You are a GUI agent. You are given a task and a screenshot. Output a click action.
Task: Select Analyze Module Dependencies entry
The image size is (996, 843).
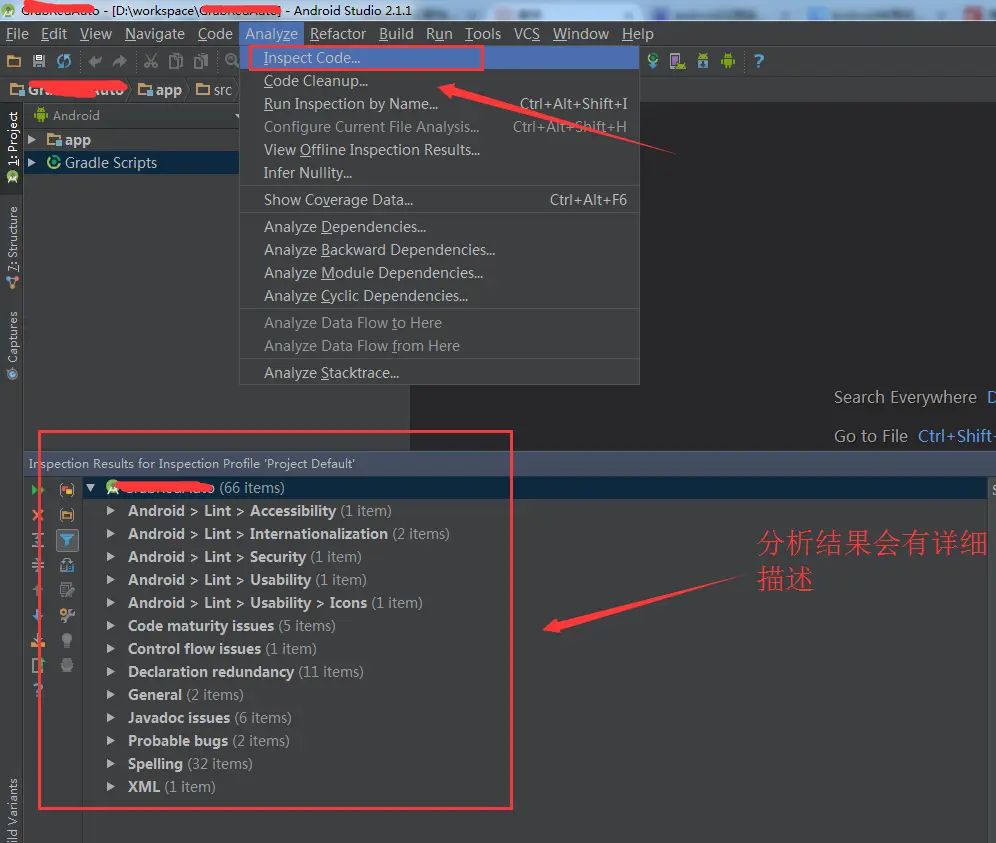click(440, 273)
